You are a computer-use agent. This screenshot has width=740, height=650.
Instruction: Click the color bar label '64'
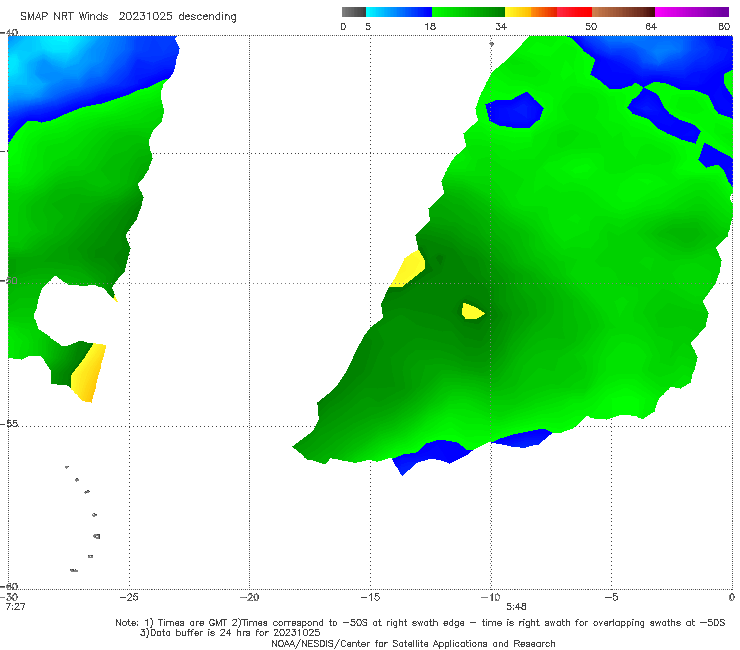pos(651,27)
